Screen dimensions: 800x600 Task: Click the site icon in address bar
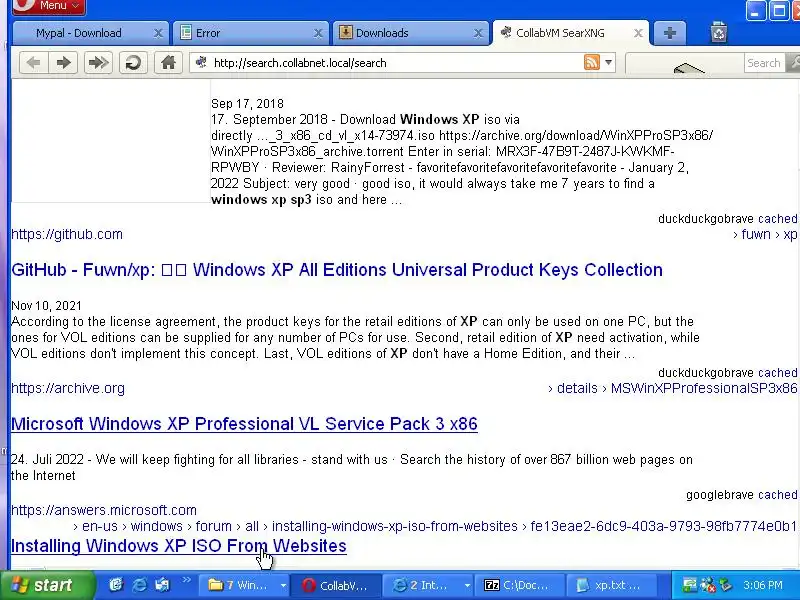coord(202,62)
